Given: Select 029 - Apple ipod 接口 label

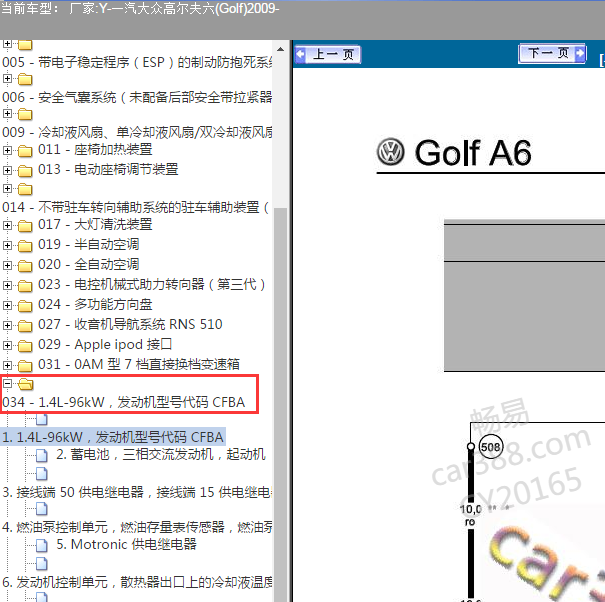Looking at the screenshot, I should pyautogui.click(x=105, y=345).
